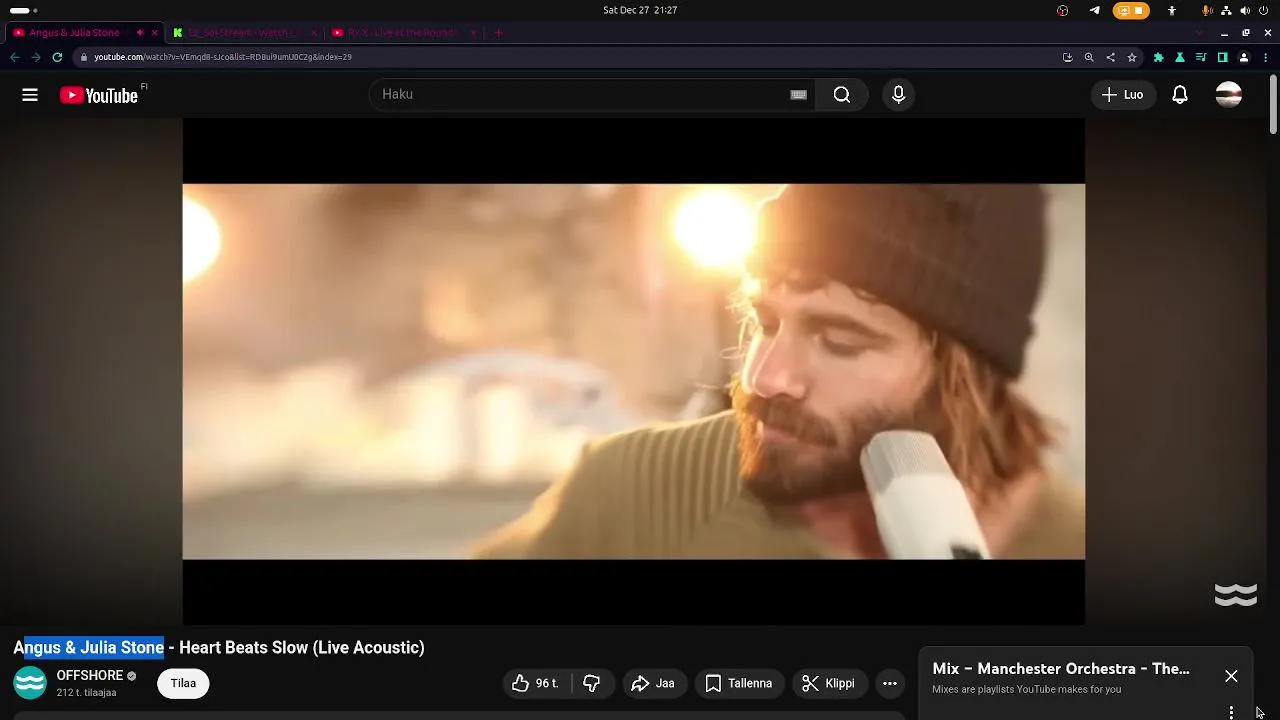Open the clock Sat Dec 27 calendar
This screenshot has height=720, width=1280.
(x=640, y=10)
